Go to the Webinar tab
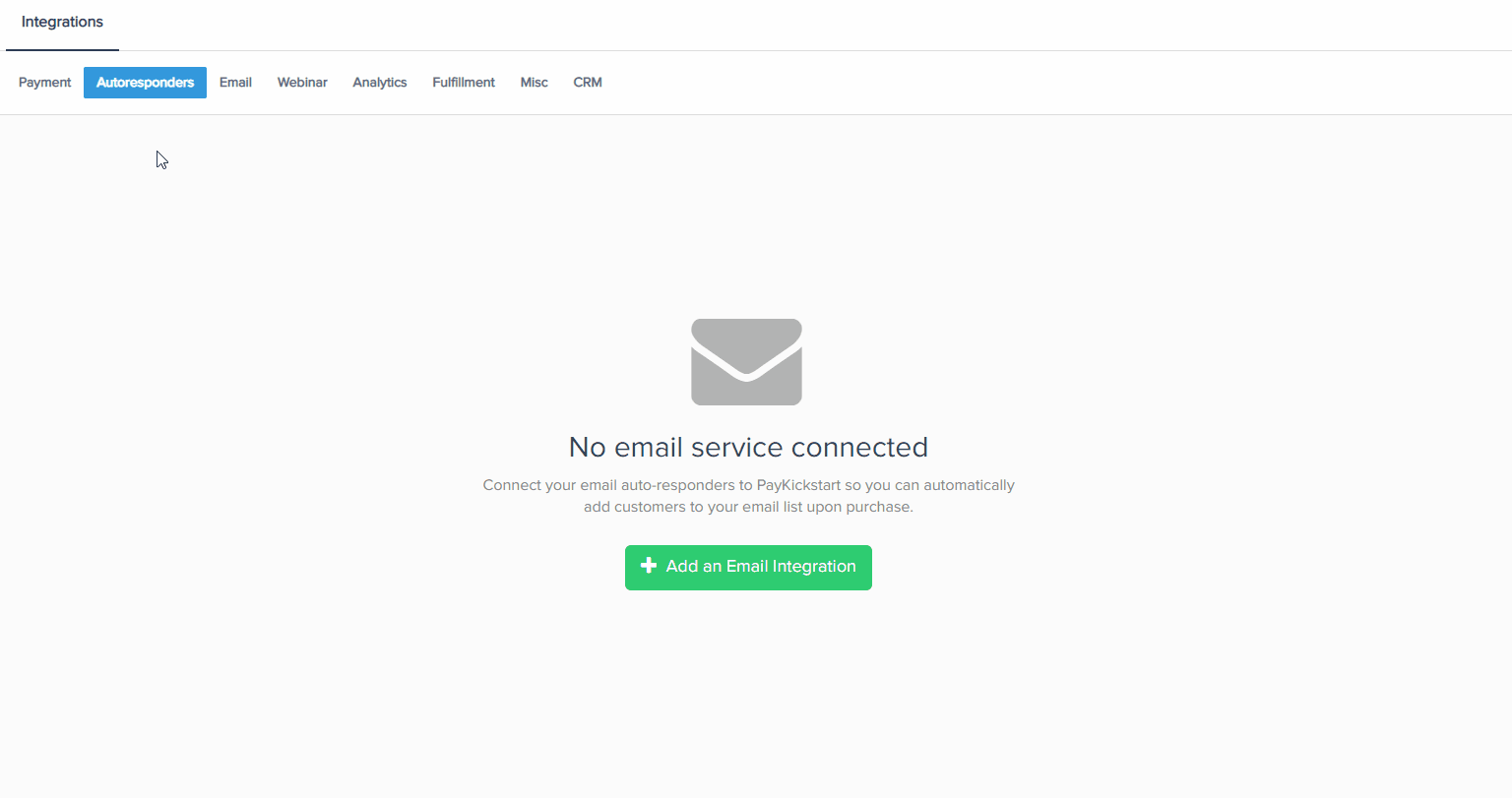1512x798 pixels. click(x=302, y=83)
